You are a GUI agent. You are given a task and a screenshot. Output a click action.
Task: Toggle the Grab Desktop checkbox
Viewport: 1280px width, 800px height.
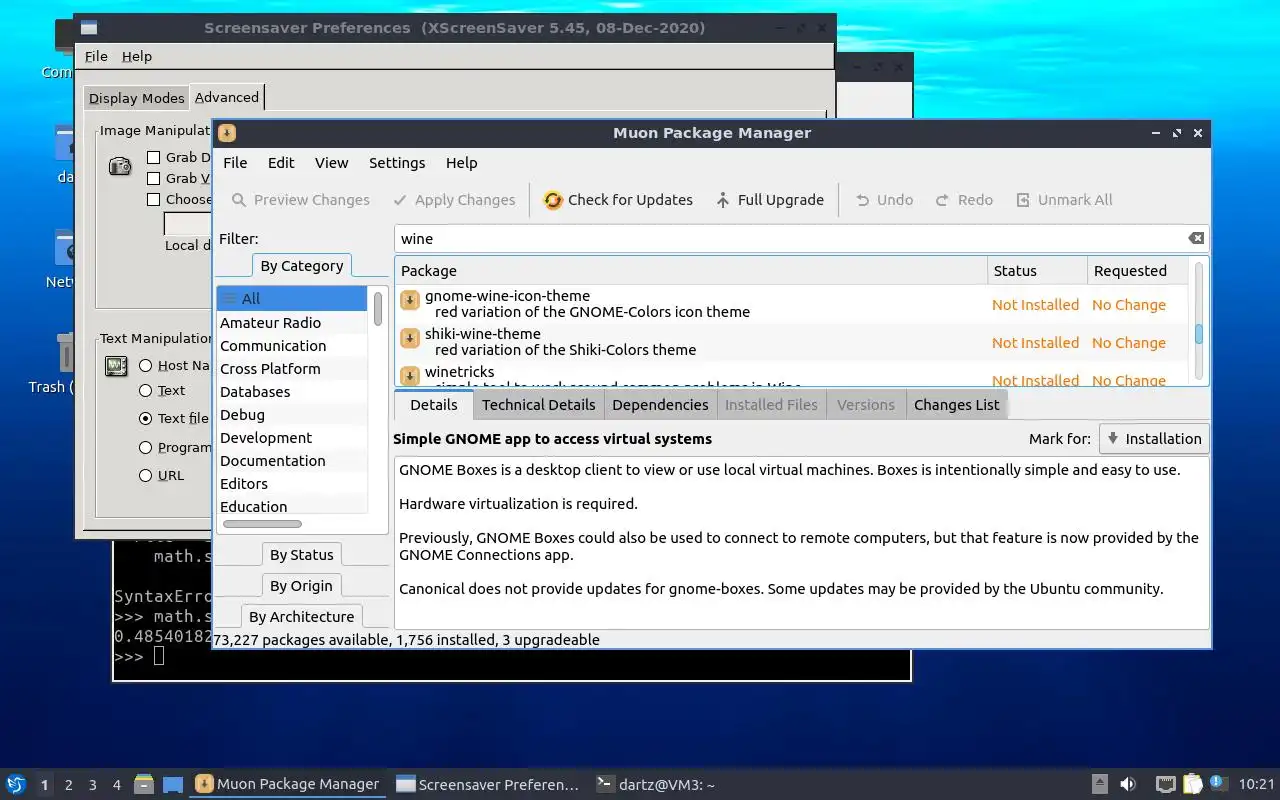click(153, 157)
